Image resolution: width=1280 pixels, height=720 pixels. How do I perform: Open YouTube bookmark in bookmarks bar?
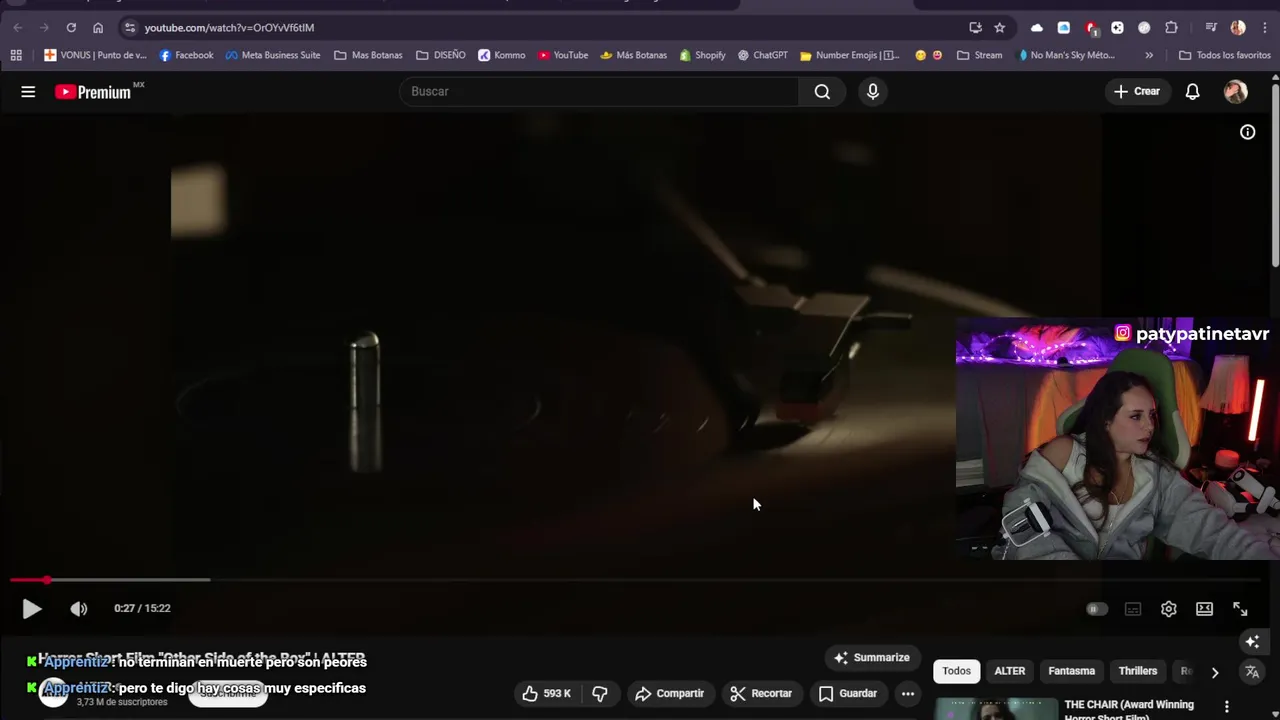[x=563, y=55]
